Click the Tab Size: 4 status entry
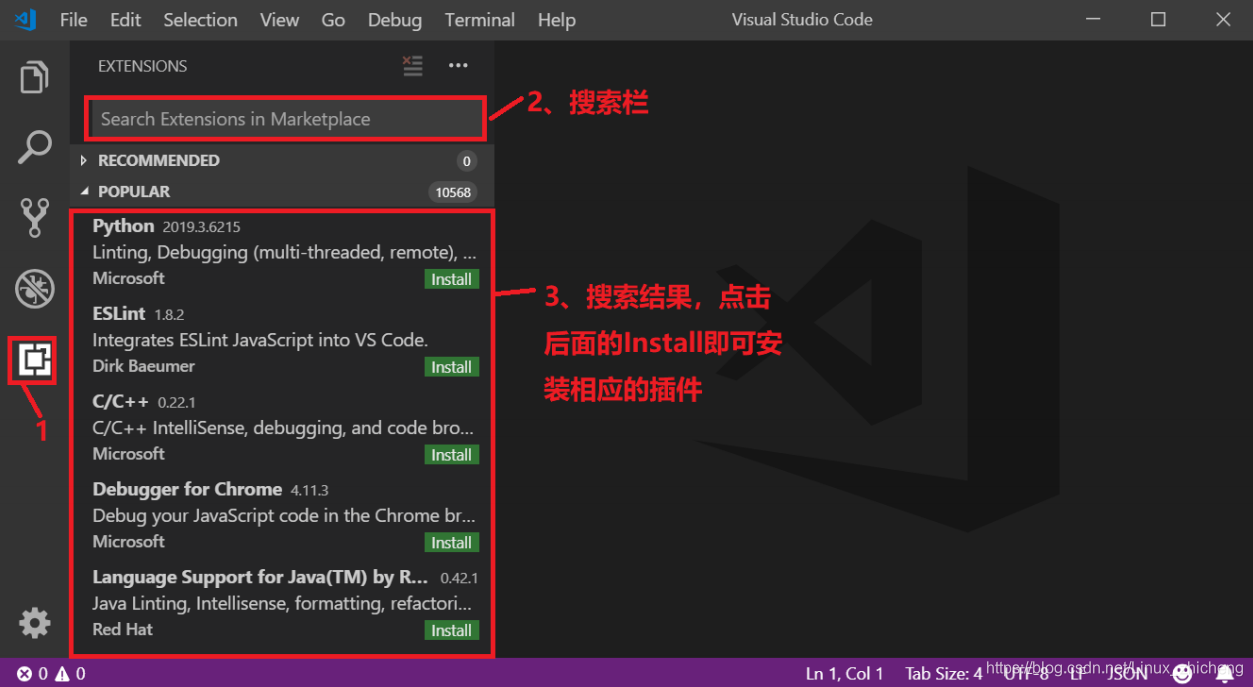 (944, 674)
